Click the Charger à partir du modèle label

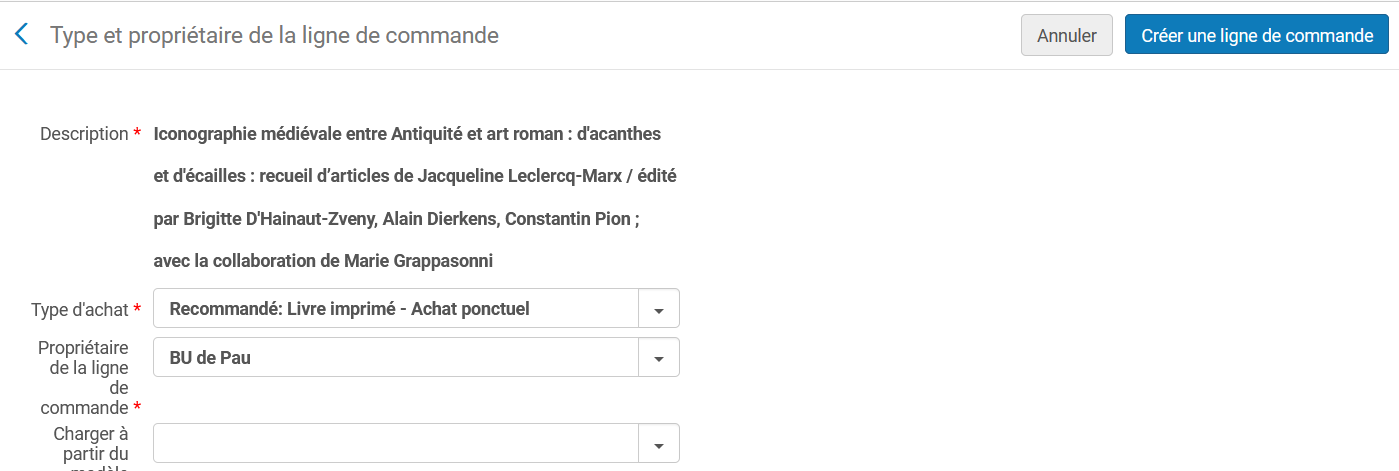pos(91,447)
